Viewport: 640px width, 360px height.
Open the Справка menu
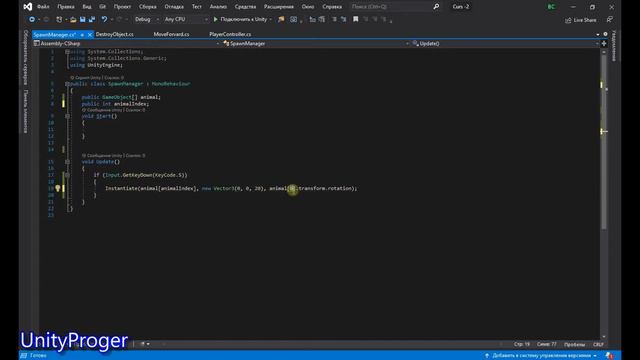click(332, 7)
